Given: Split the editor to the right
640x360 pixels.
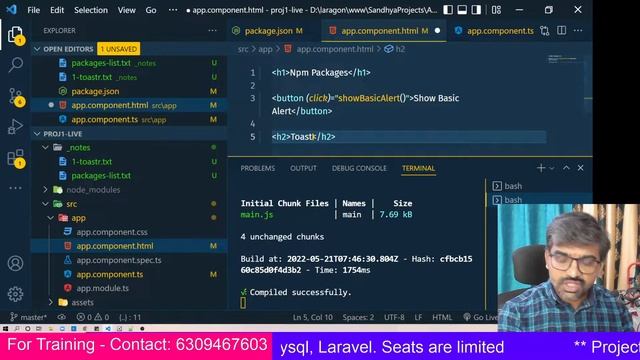Looking at the screenshot, I should 562,31.
